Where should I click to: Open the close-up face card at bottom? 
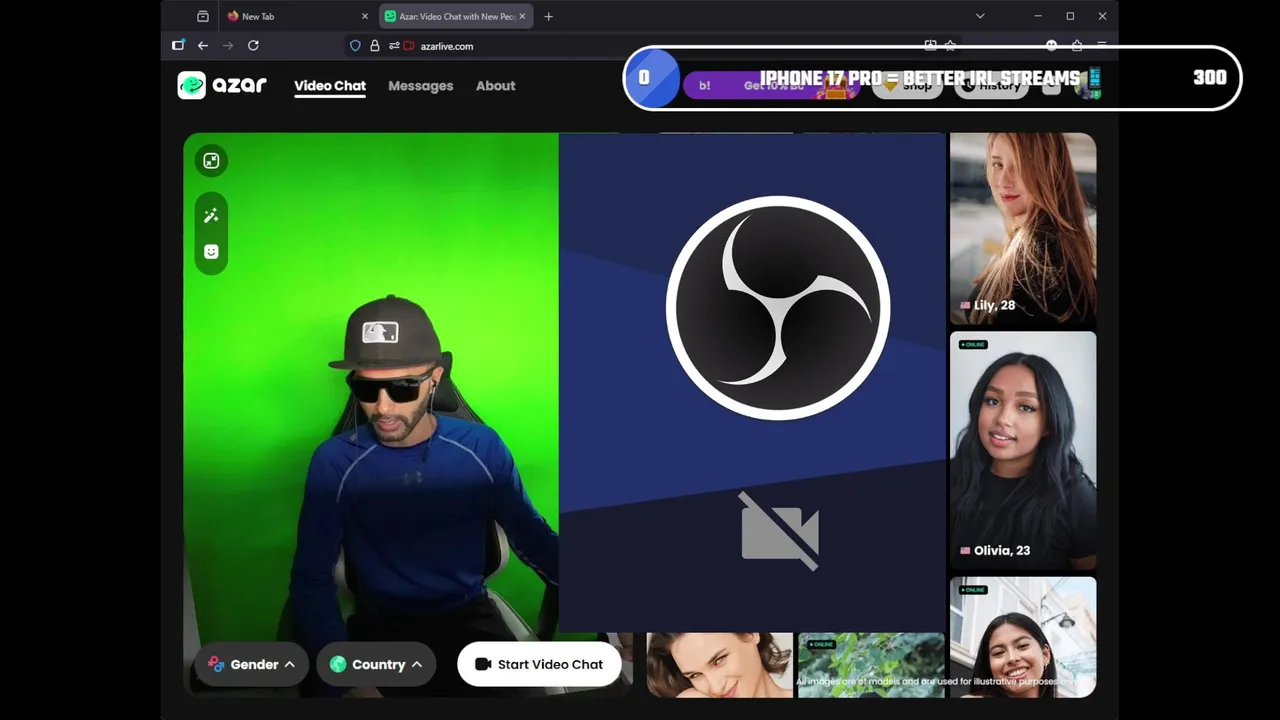tap(719, 664)
